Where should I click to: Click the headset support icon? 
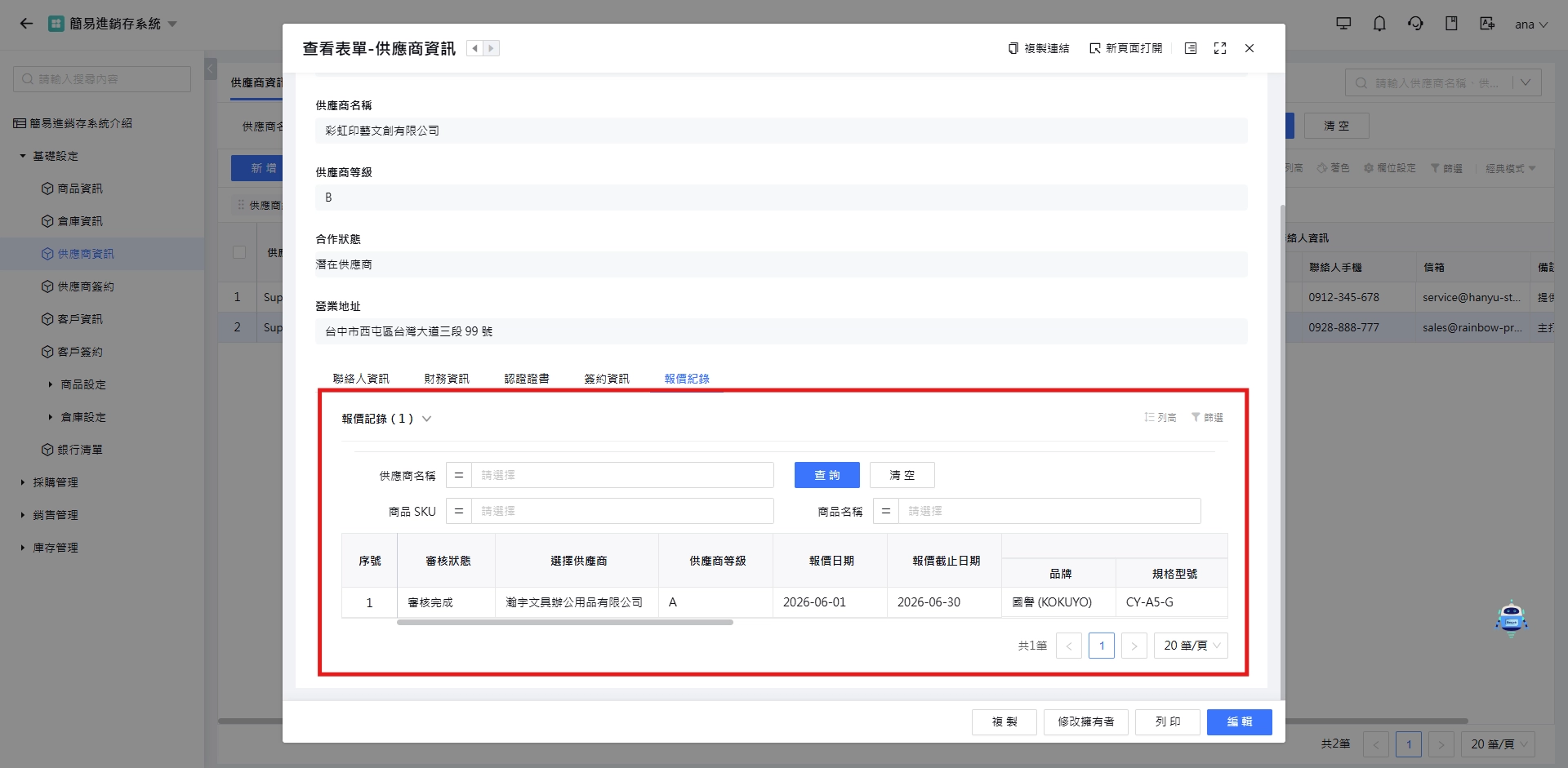[x=1415, y=24]
